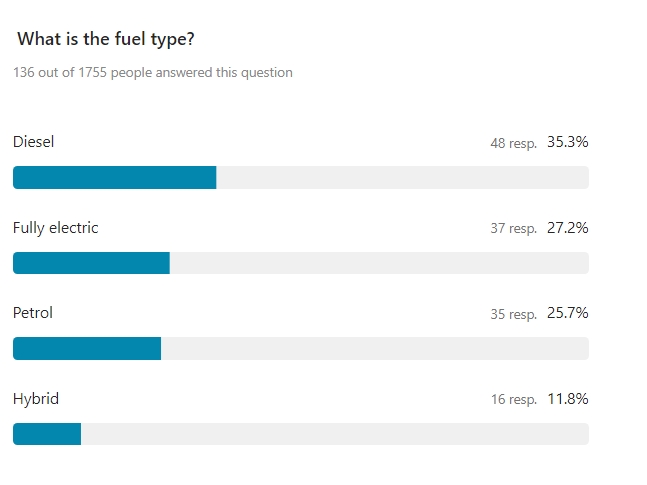
Task: Click the Hybrid blue result bar
Action: pos(47,434)
